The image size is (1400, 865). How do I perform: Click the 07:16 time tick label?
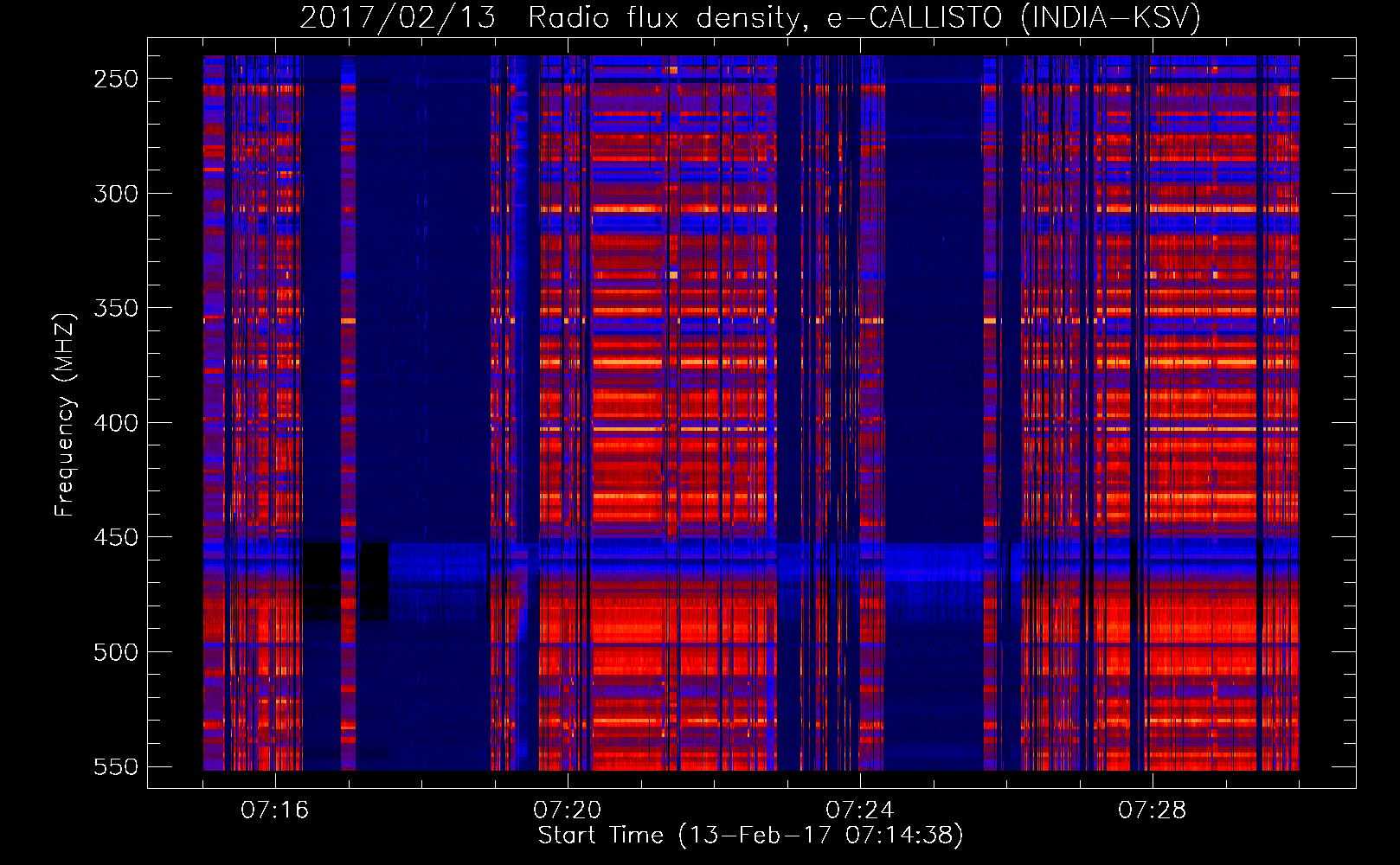tap(274, 811)
